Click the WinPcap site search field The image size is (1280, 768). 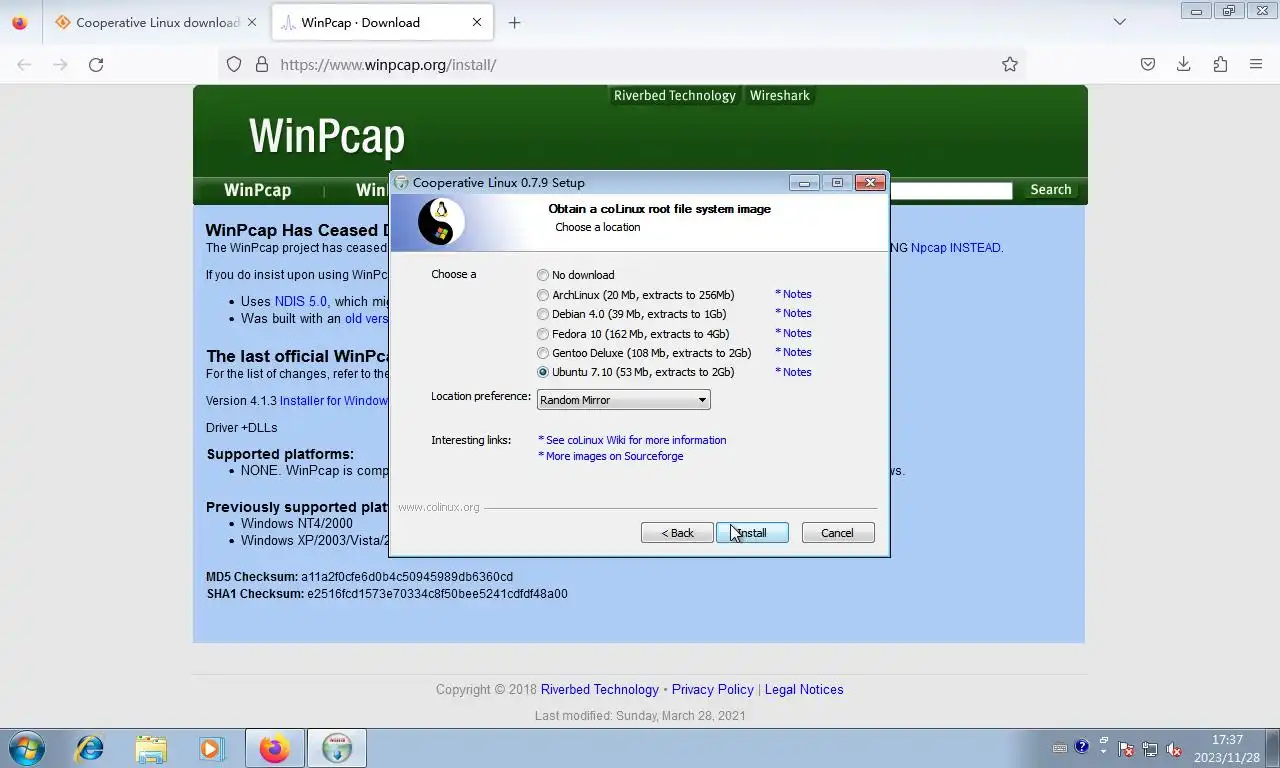pyautogui.click(x=951, y=190)
